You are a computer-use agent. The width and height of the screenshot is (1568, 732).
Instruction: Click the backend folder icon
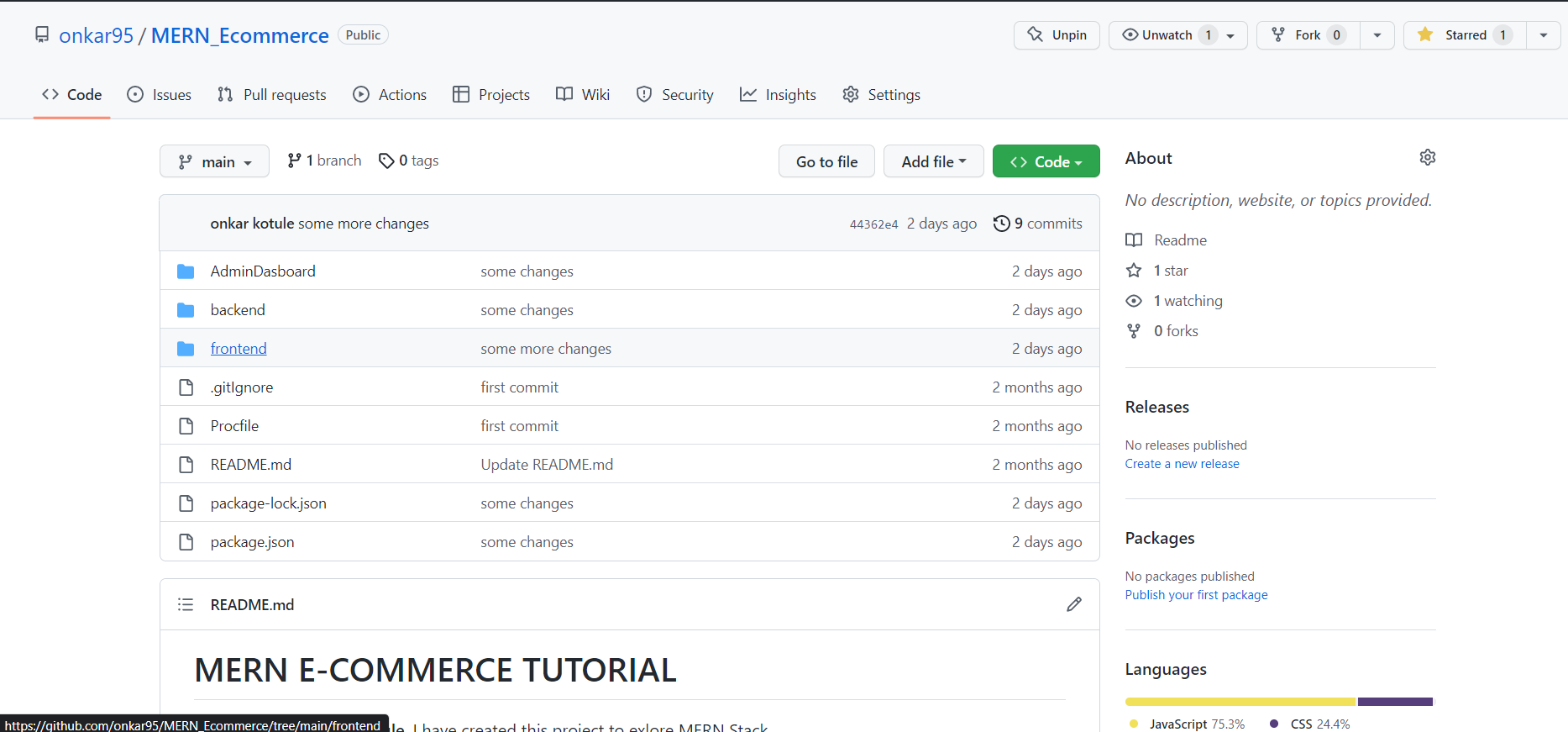[x=186, y=310]
